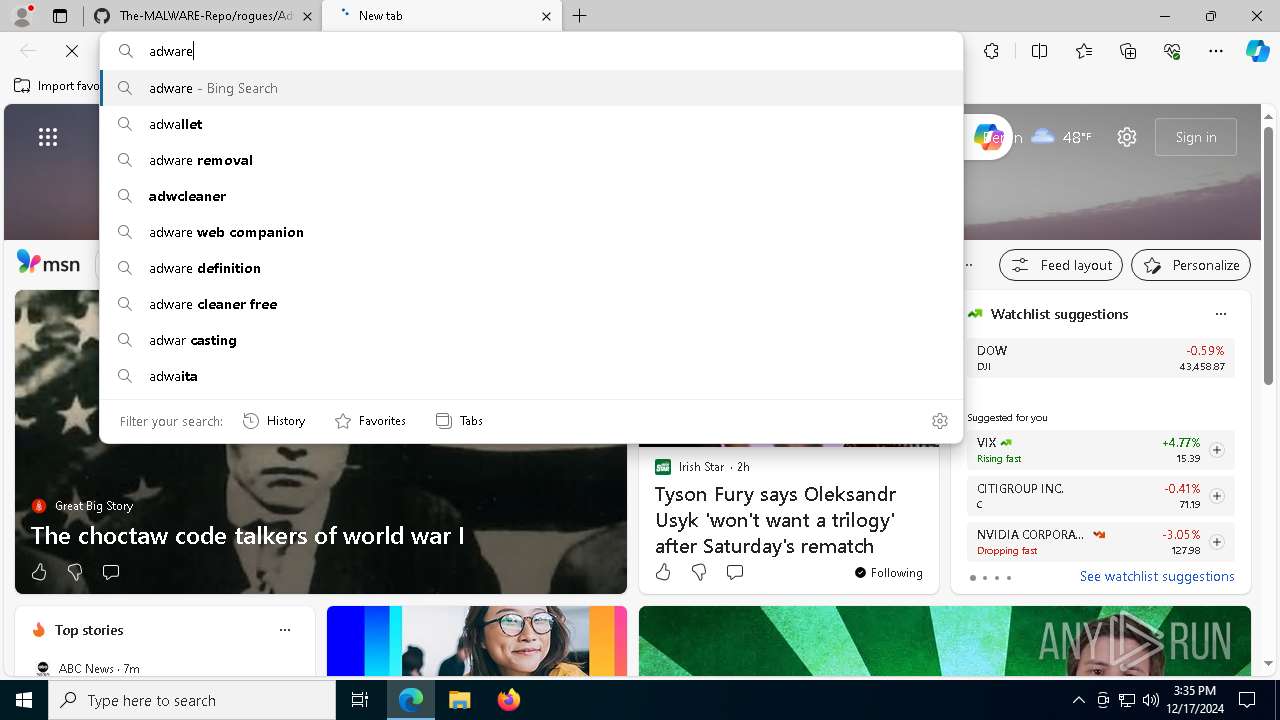This screenshot has height=720, width=1280.
Task: Toggle Split screen view icon
Action: tap(1039, 51)
